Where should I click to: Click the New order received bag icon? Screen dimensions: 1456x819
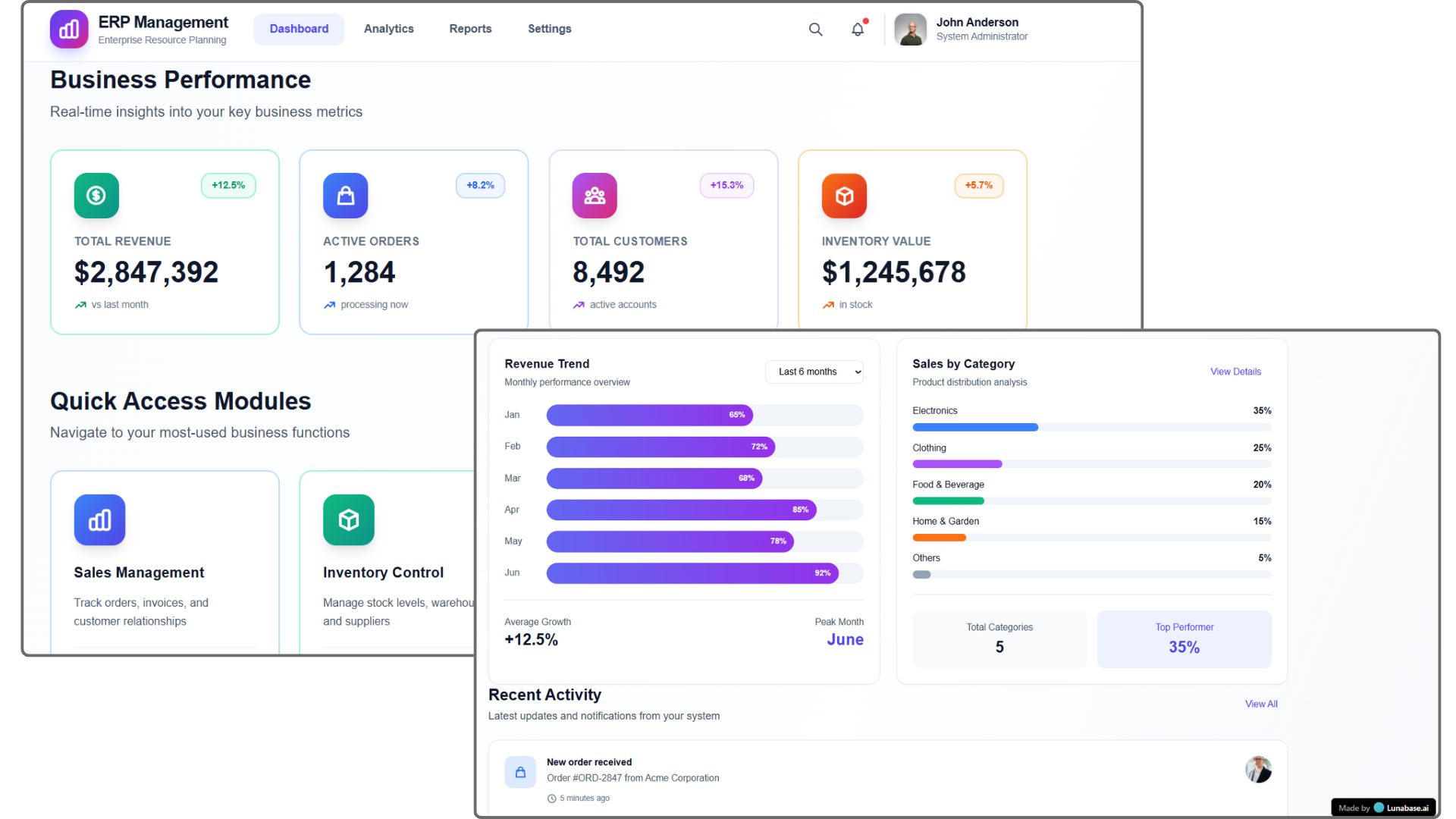[520, 772]
